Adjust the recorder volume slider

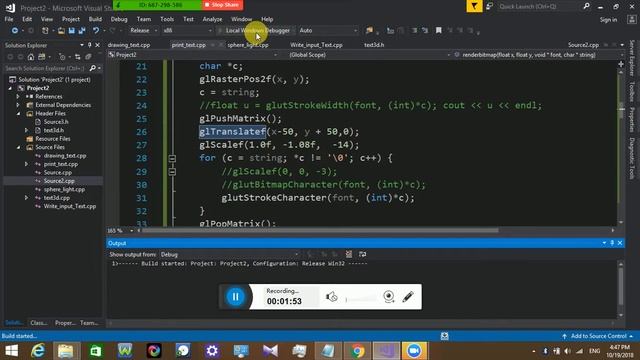pyautogui.click(x=361, y=300)
